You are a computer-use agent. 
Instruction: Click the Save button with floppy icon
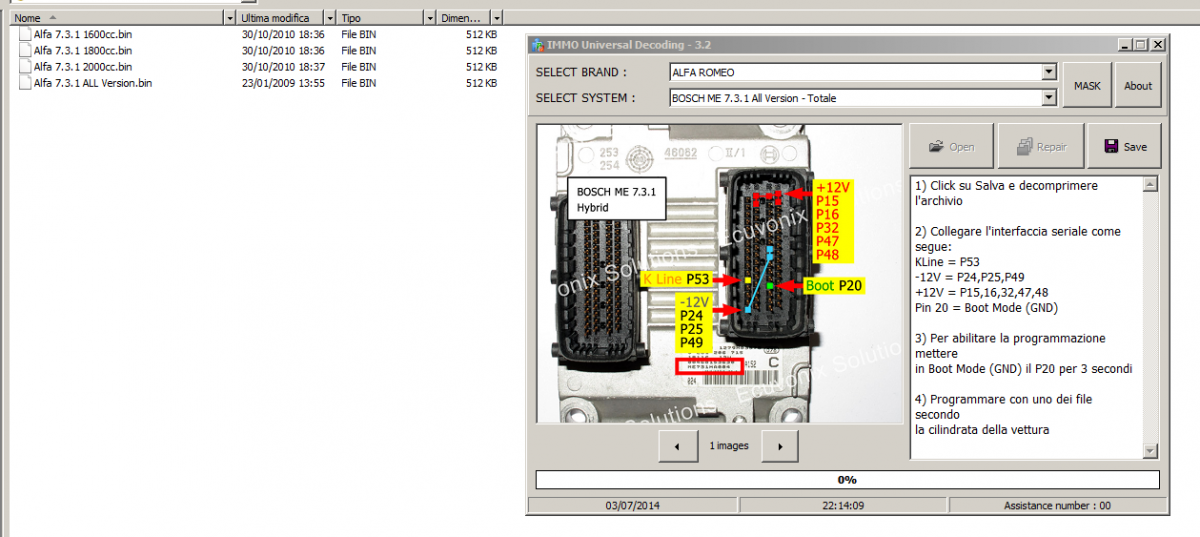click(x=1125, y=147)
